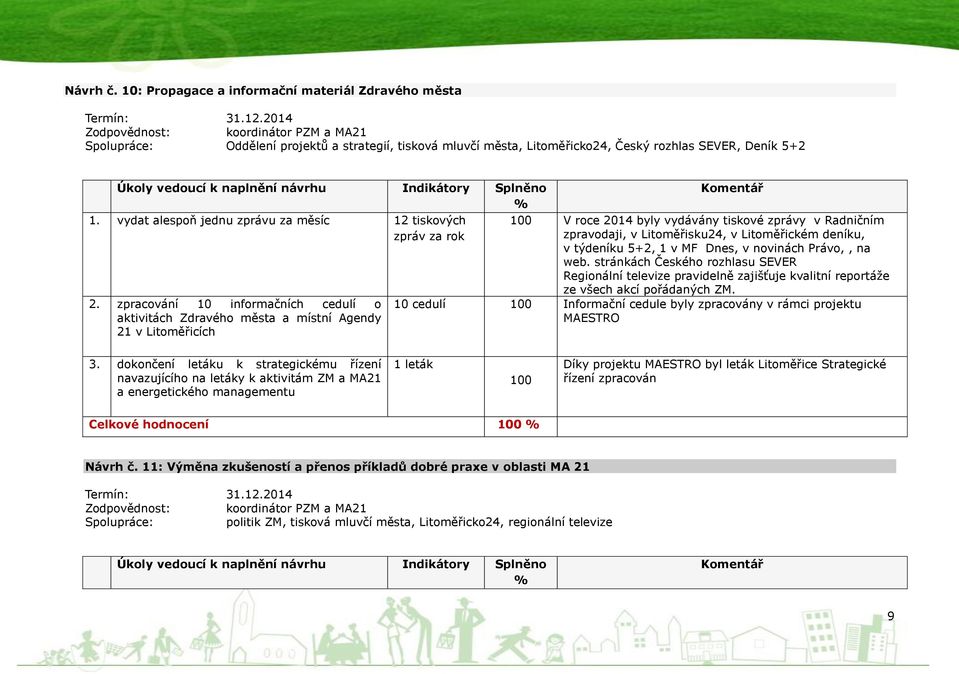Click 'Spolupráce:' label under Návrh č. 11
959x674 pixels.
119,522
